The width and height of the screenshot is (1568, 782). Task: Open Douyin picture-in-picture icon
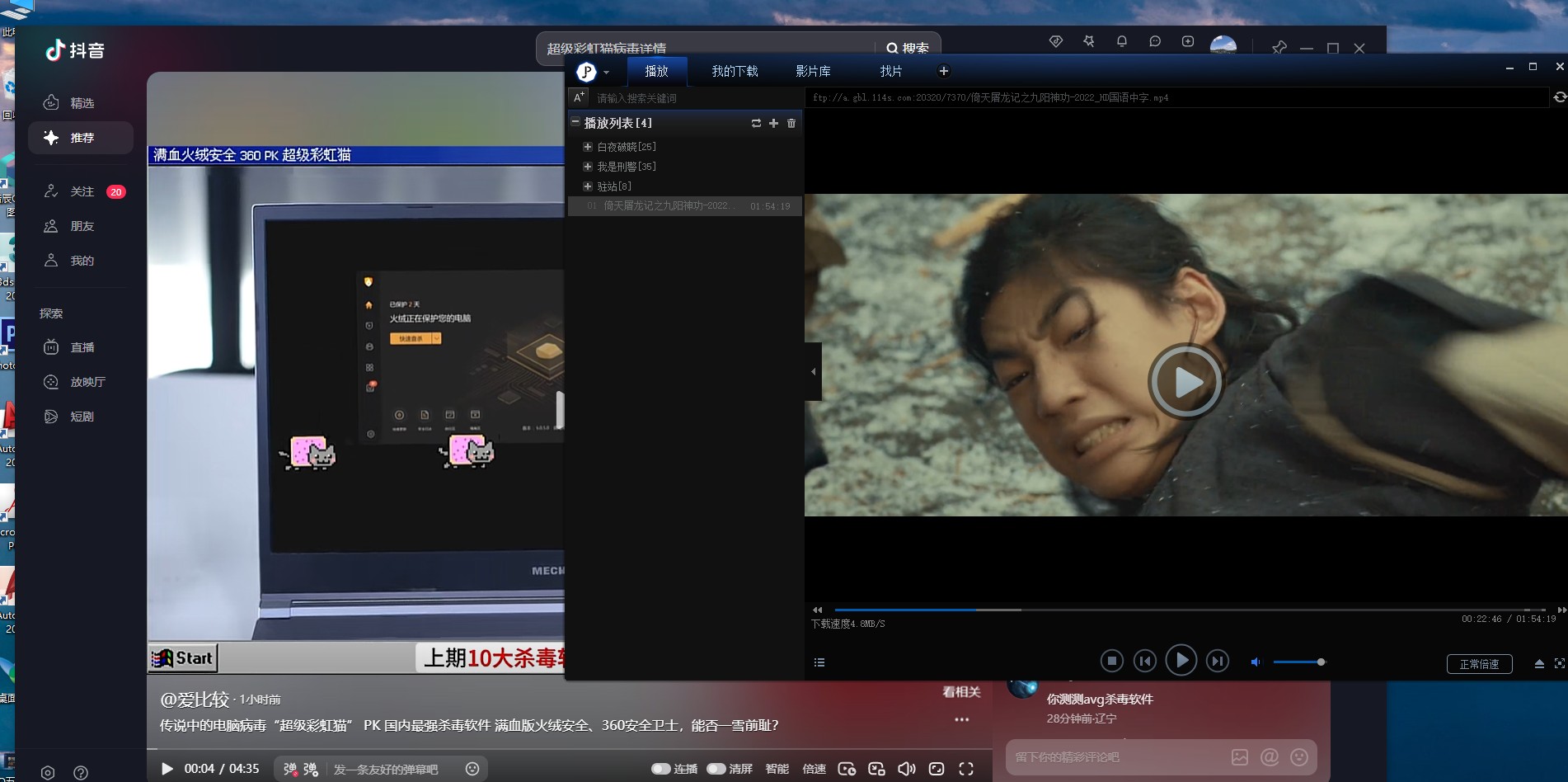pos(876,769)
